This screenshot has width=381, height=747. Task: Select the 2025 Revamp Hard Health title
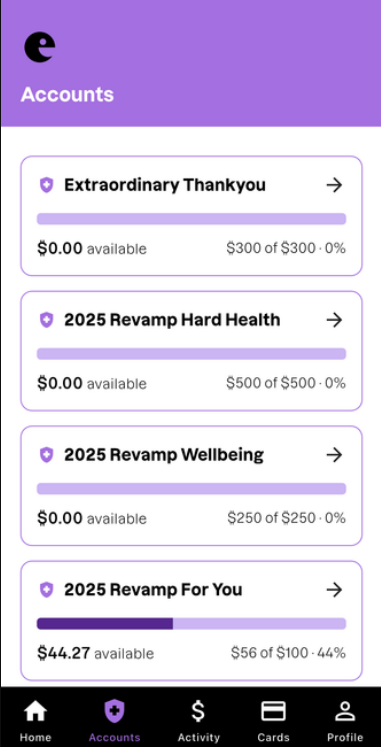point(172,320)
